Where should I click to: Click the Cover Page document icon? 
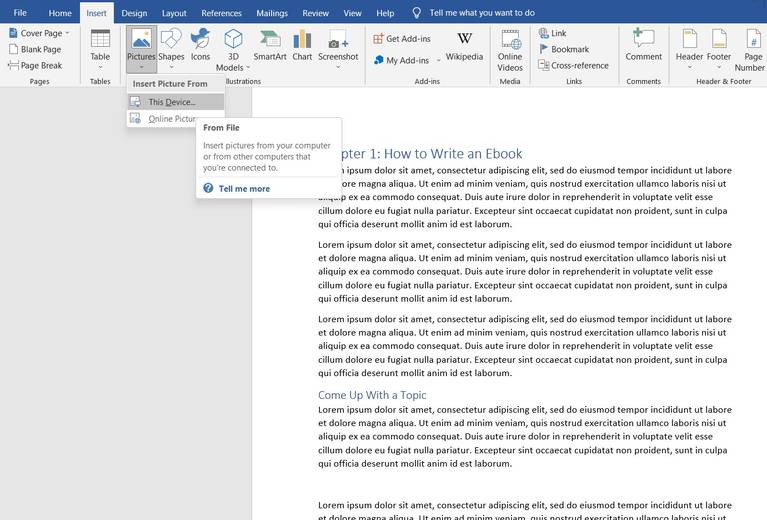point(13,33)
